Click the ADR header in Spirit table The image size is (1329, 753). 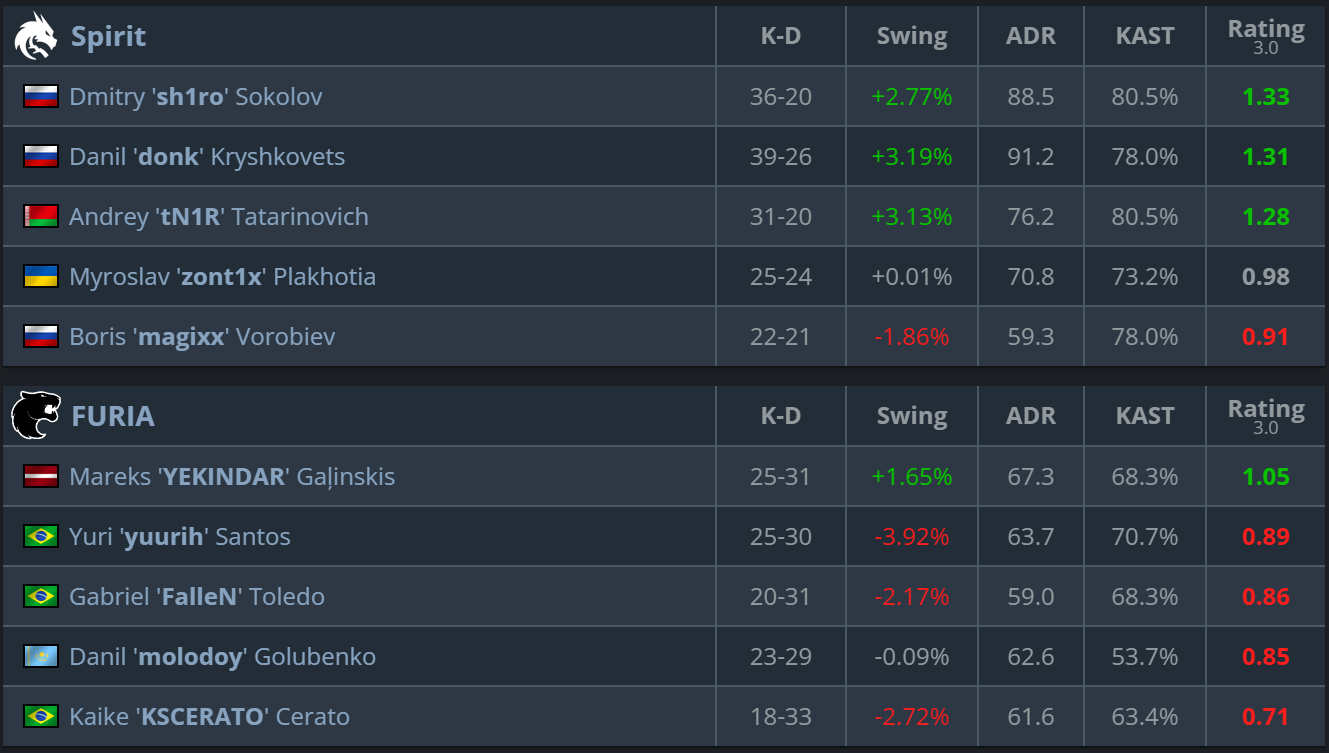(x=1031, y=36)
